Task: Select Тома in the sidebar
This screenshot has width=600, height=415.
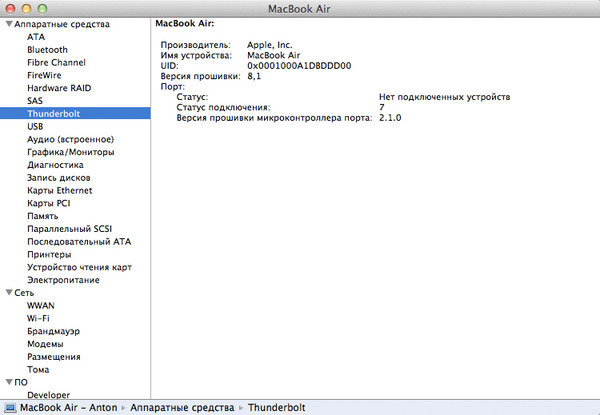Action: click(x=38, y=369)
